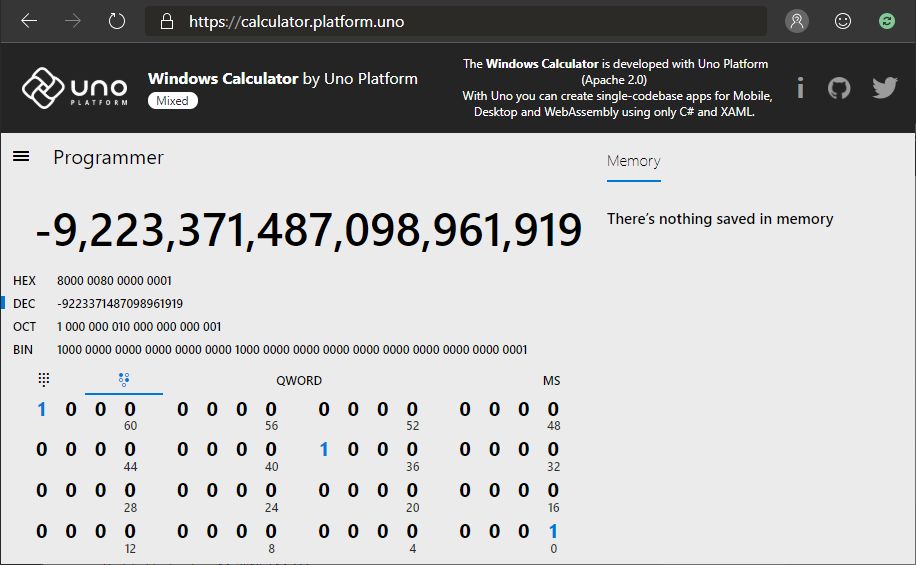This screenshot has width=916, height=565.
Task: Click the browser back arrow
Action: [x=29, y=21]
